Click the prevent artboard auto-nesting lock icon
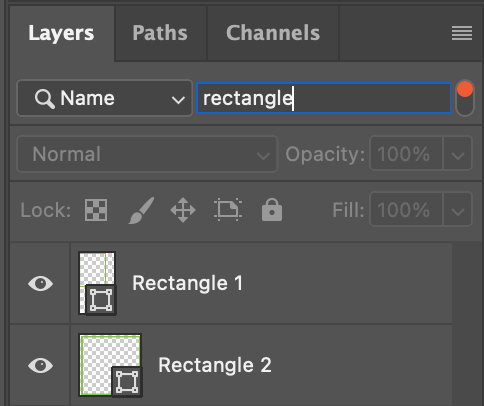The image size is (484, 406). (x=228, y=210)
